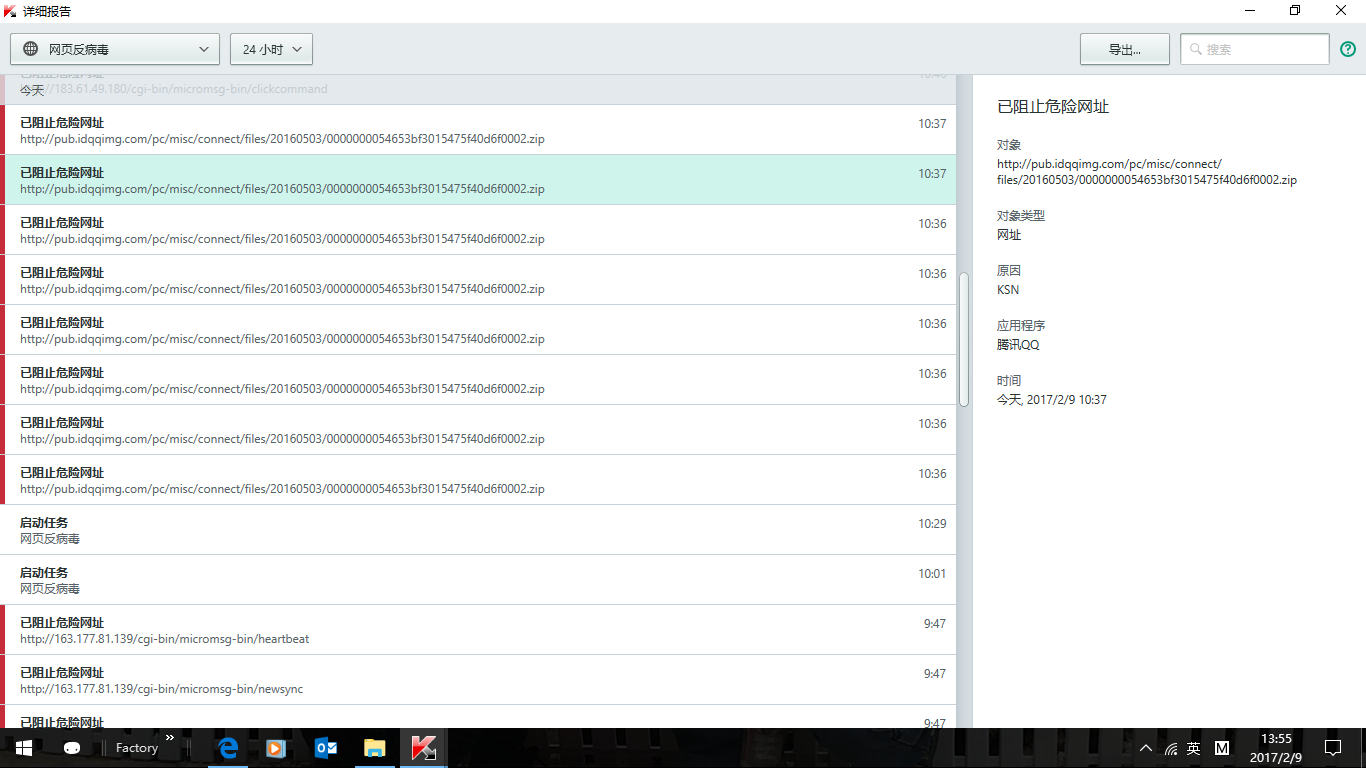Open the notification action center icon

(1332, 748)
